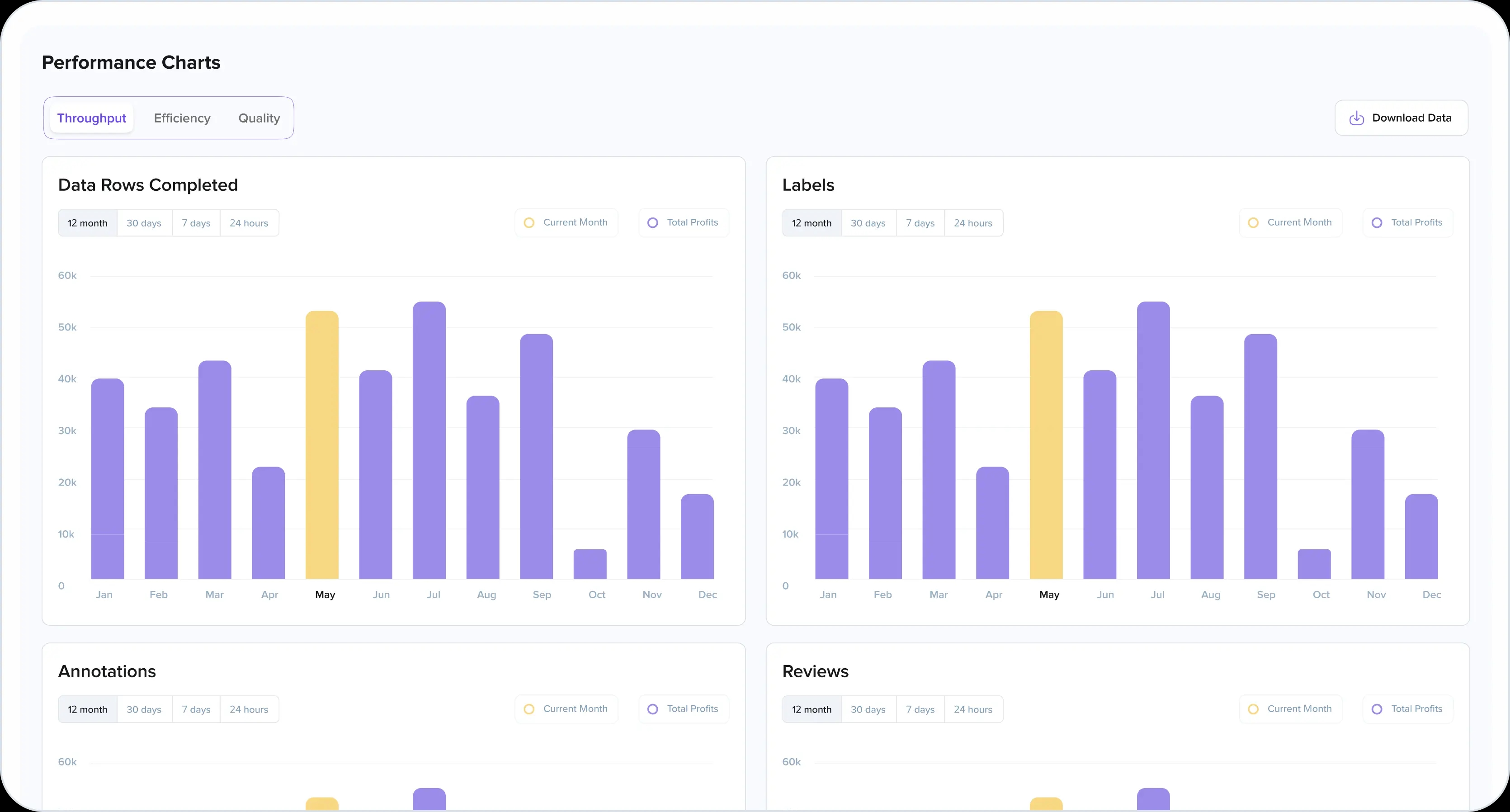Pick 7 days in Annotations chart
The width and height of the screenshot is (1510, 812).
click(x=196, y=709)
